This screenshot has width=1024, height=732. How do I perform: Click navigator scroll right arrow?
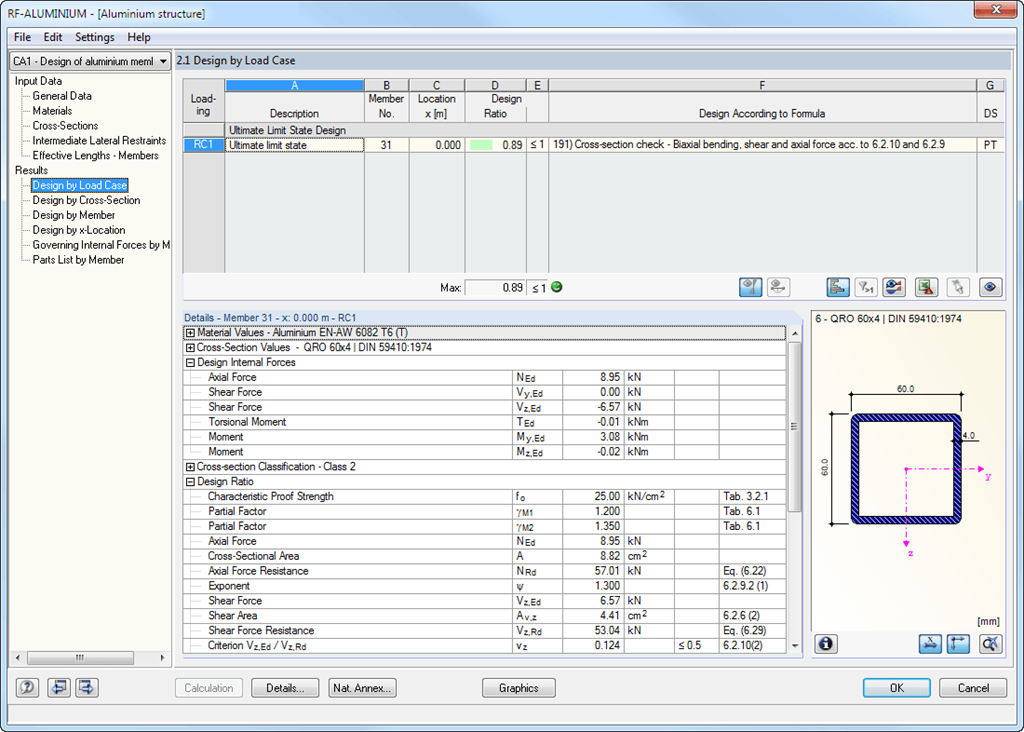point(162,658)
